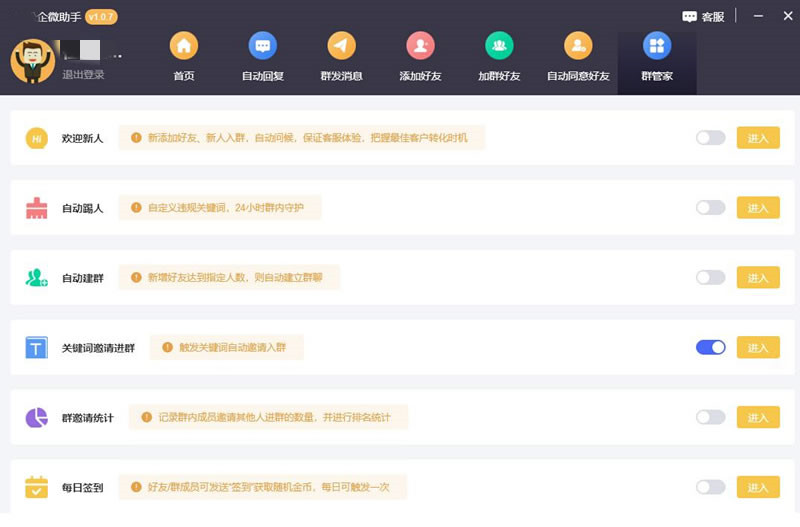The height and width of the screenshot is (527, 800).
Task: Switch to the 首页 tab label
Action: point(184,76)
